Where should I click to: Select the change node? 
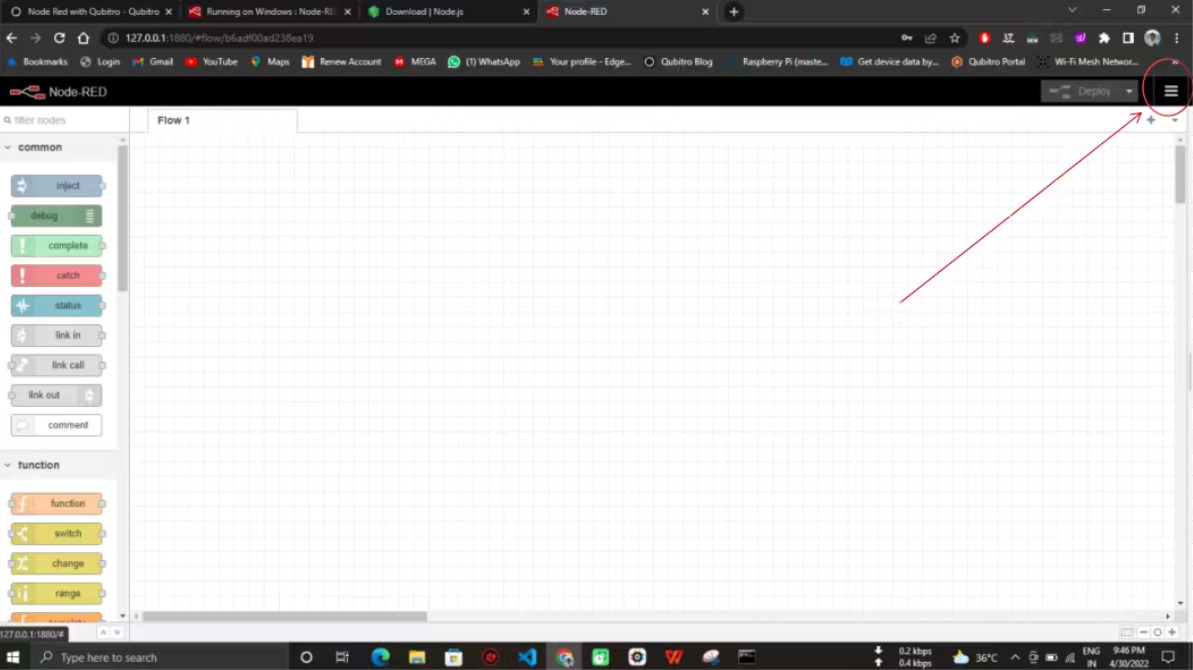pos(57,564)
